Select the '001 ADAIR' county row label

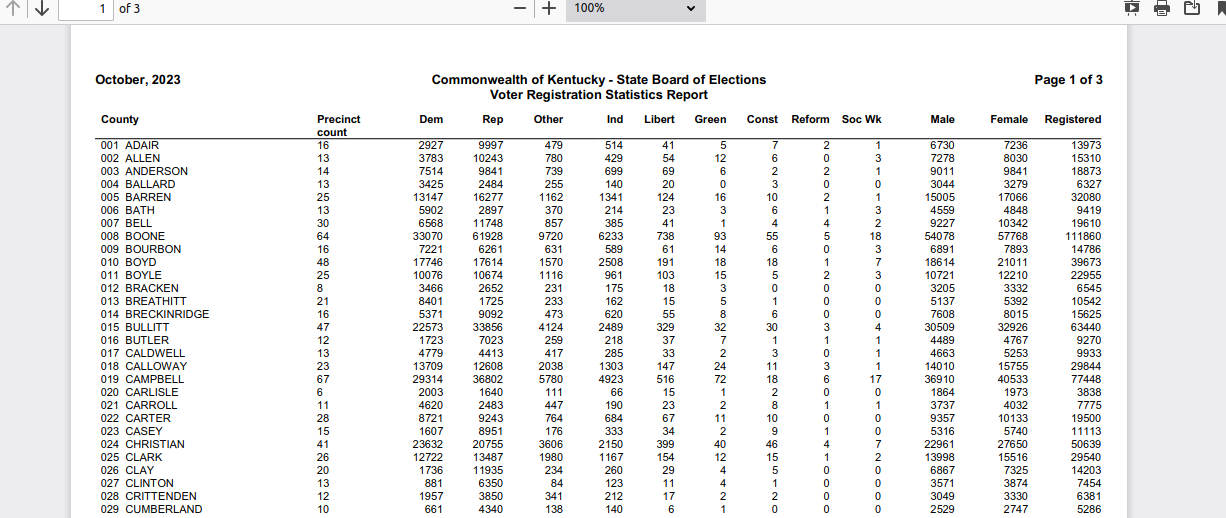(130, 145)
